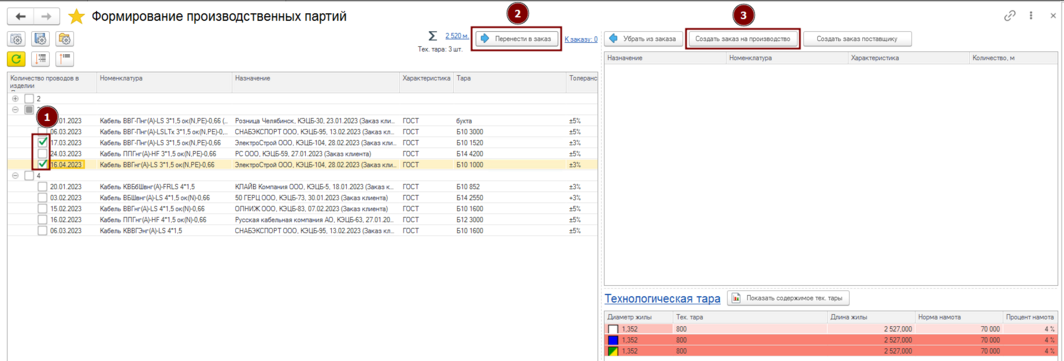Check the 20.01.2023 row checkbox
This screenshot has width=1064, height=361.
[x=42, y=187]
